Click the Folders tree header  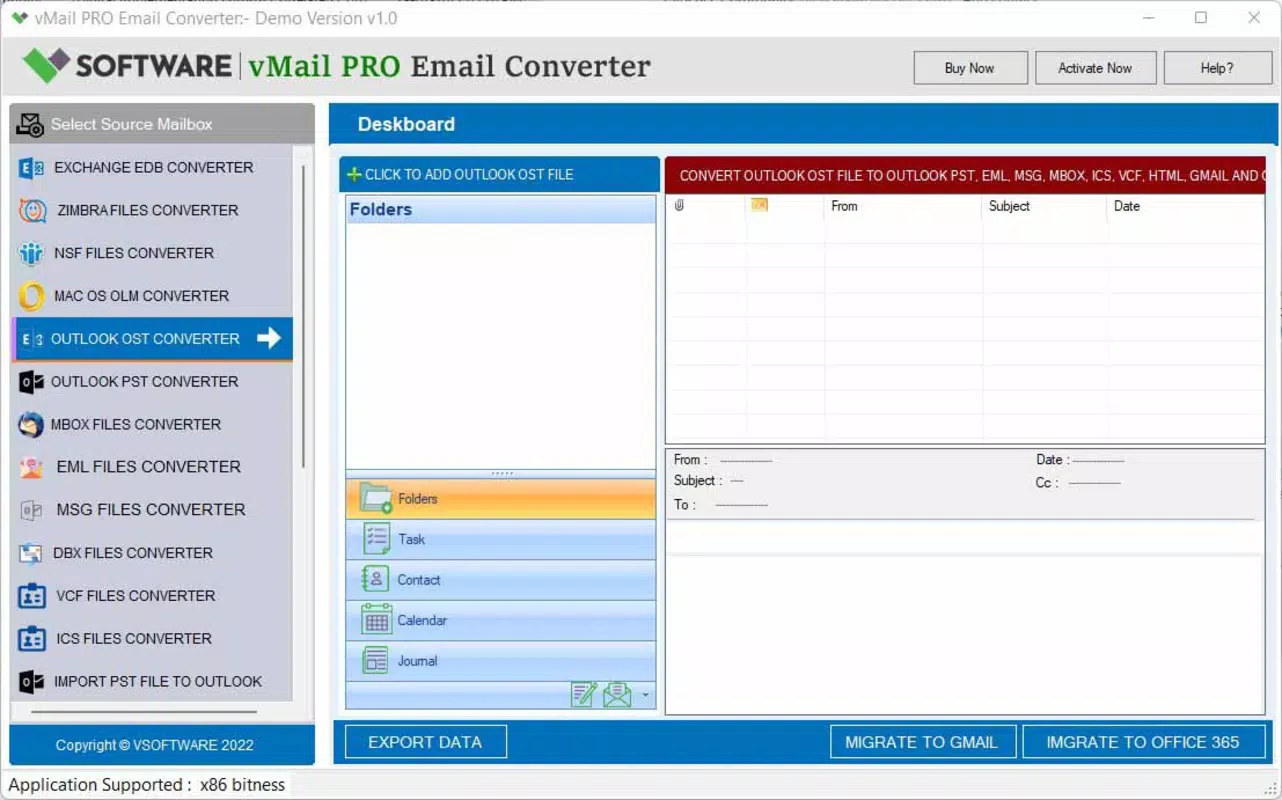click(501, 209)
